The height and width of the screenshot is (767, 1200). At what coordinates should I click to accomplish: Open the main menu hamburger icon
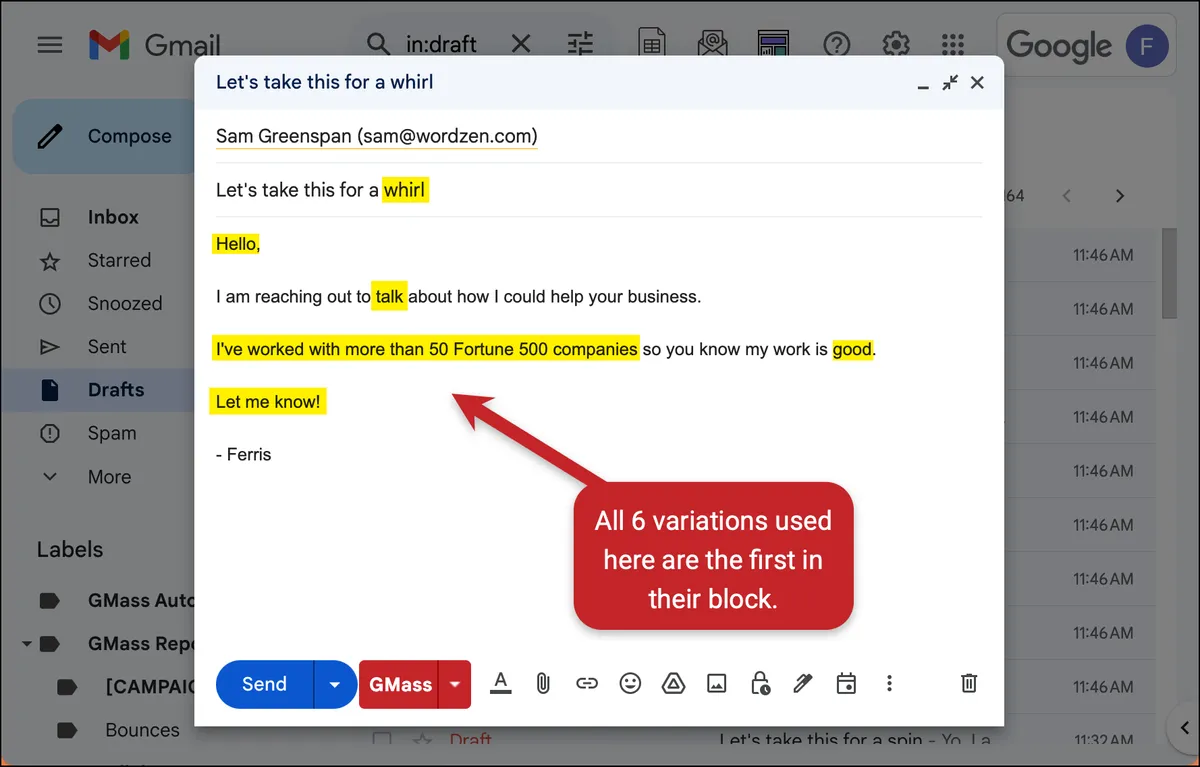pyautogui.click(x=50, y=45)
